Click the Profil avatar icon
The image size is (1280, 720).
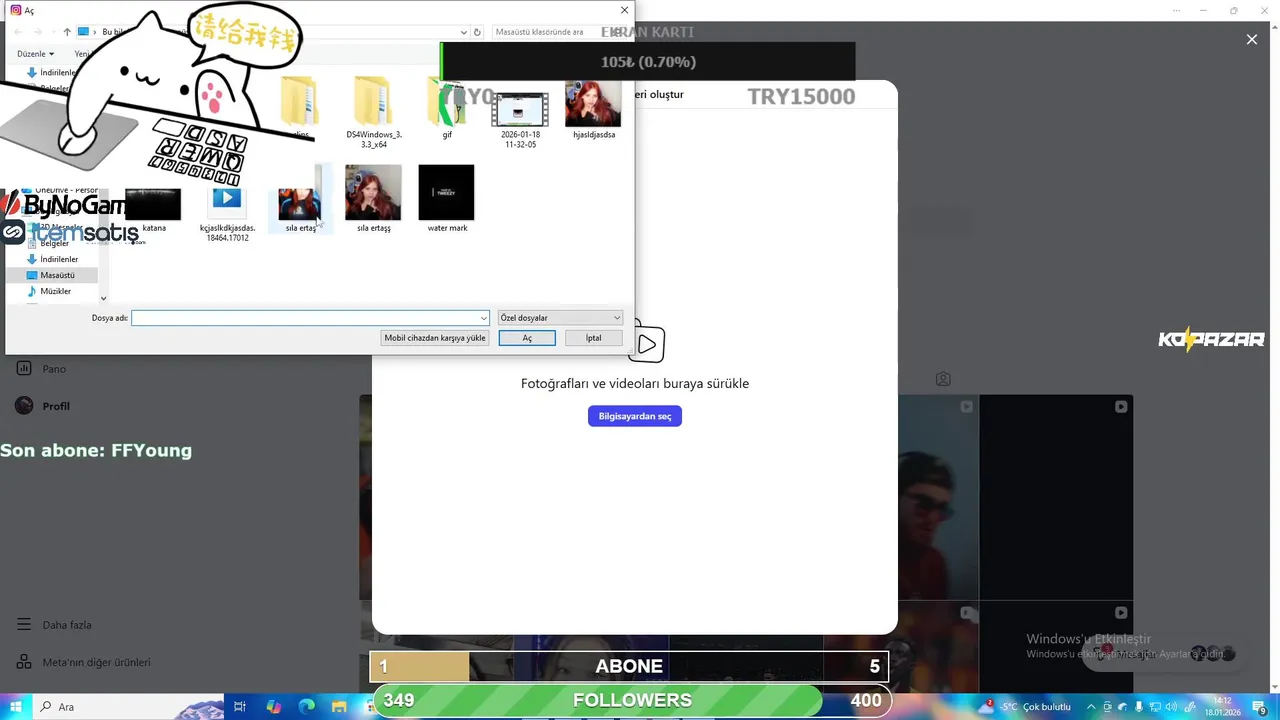pyautogui.click(x=24, y=406)
